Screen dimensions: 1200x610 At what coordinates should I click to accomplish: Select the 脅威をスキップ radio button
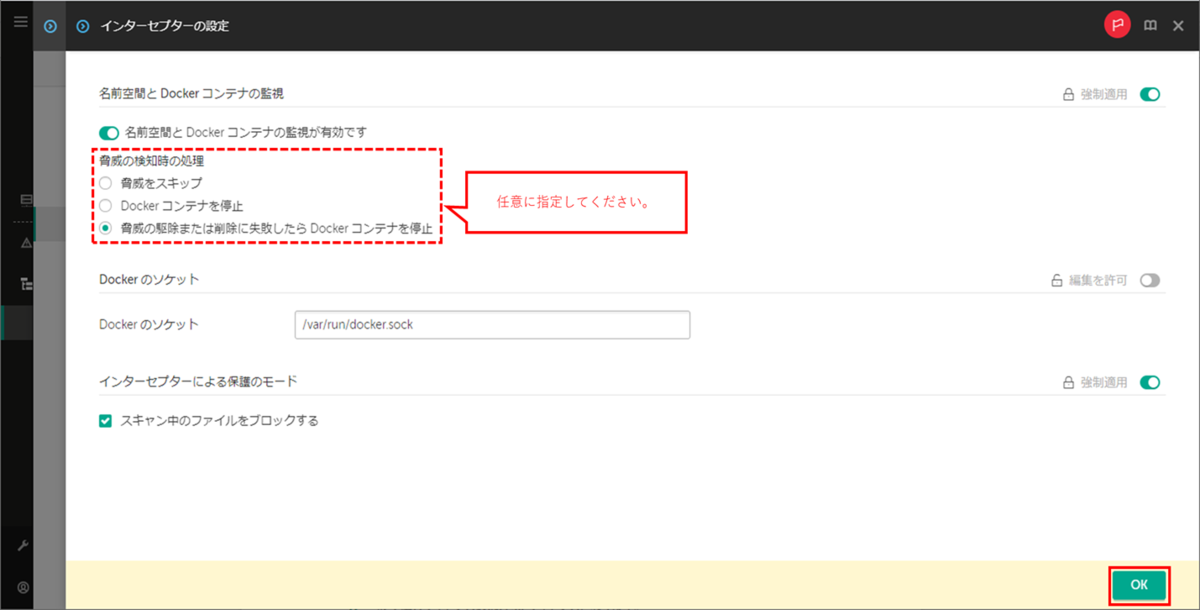(x=103, y=182)
